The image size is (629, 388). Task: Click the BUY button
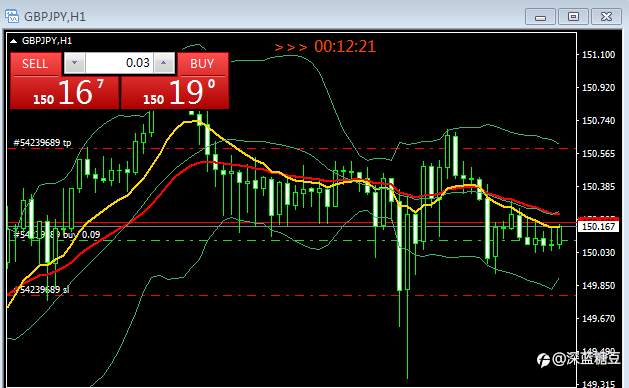[x=203, y=63]
